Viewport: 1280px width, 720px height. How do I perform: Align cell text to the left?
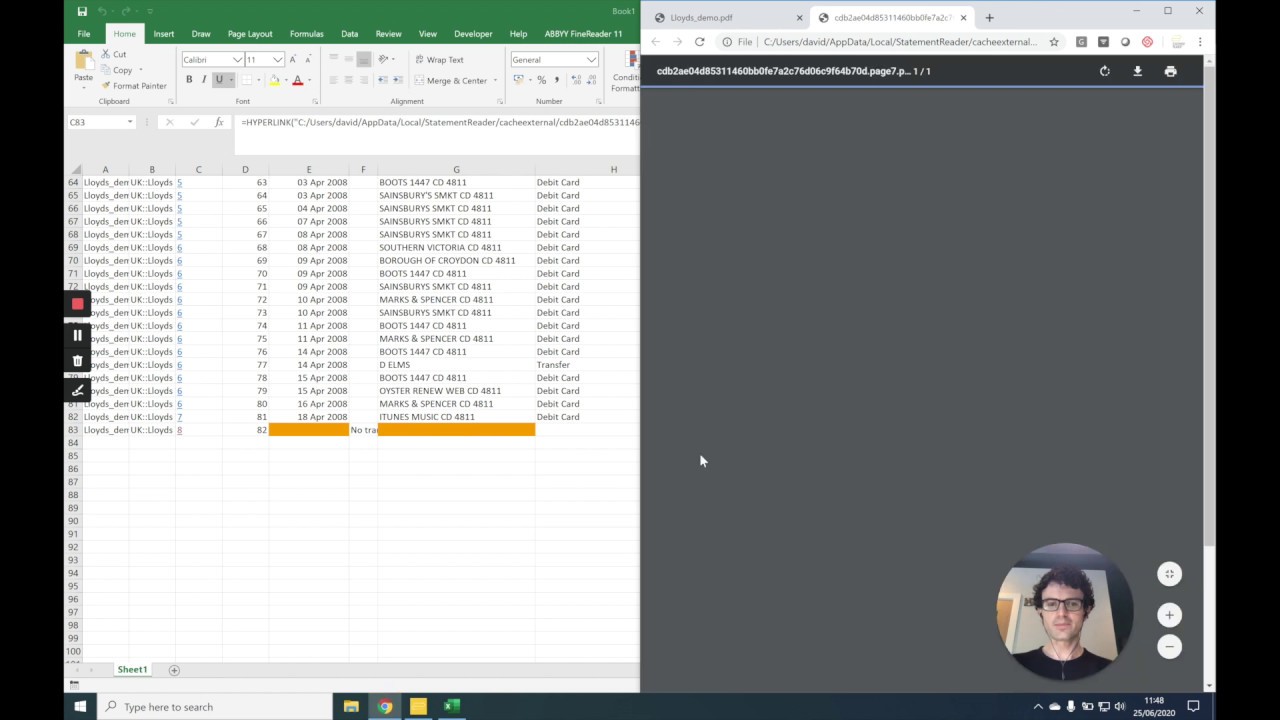(x=333, y=80)
